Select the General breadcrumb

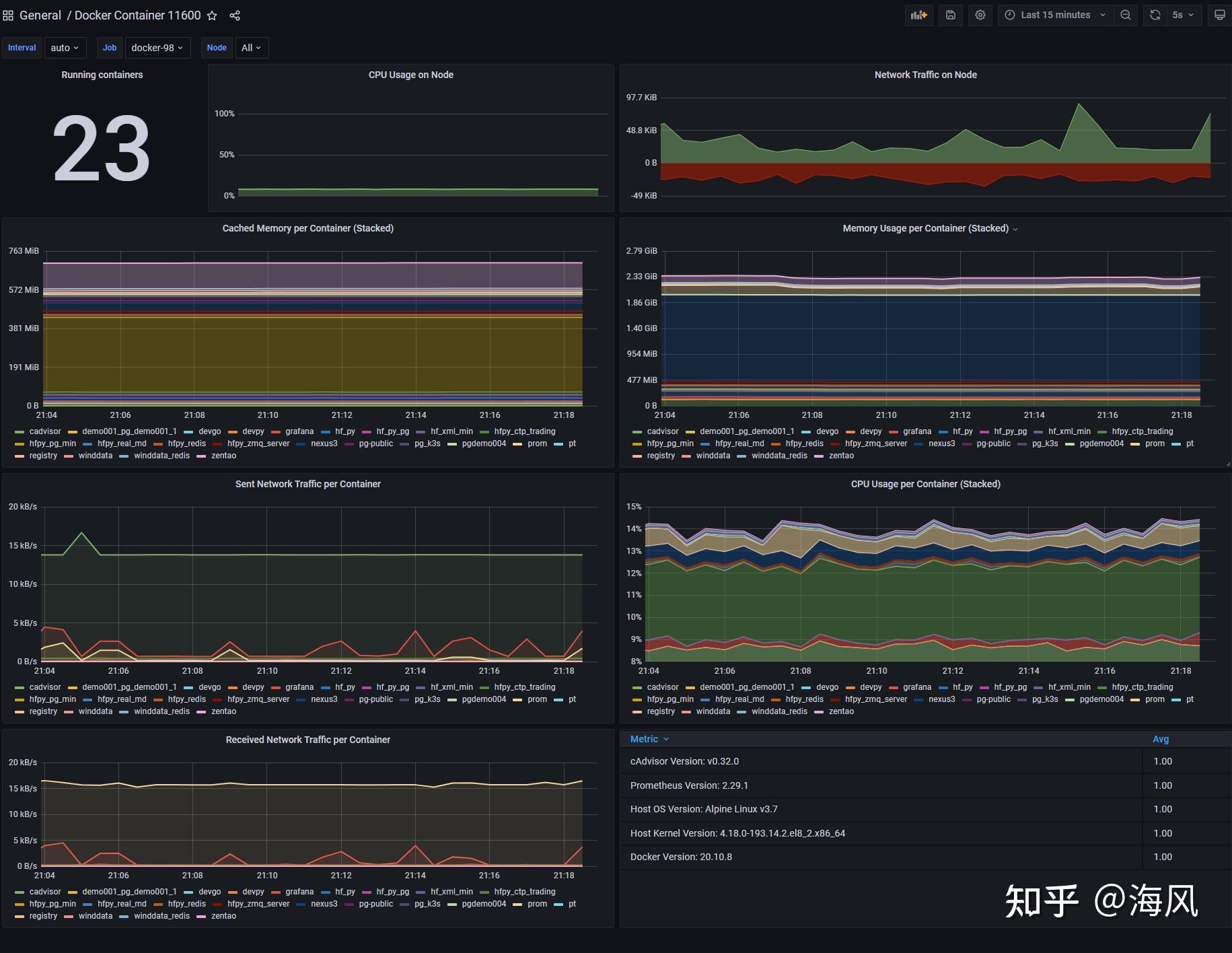40,15
